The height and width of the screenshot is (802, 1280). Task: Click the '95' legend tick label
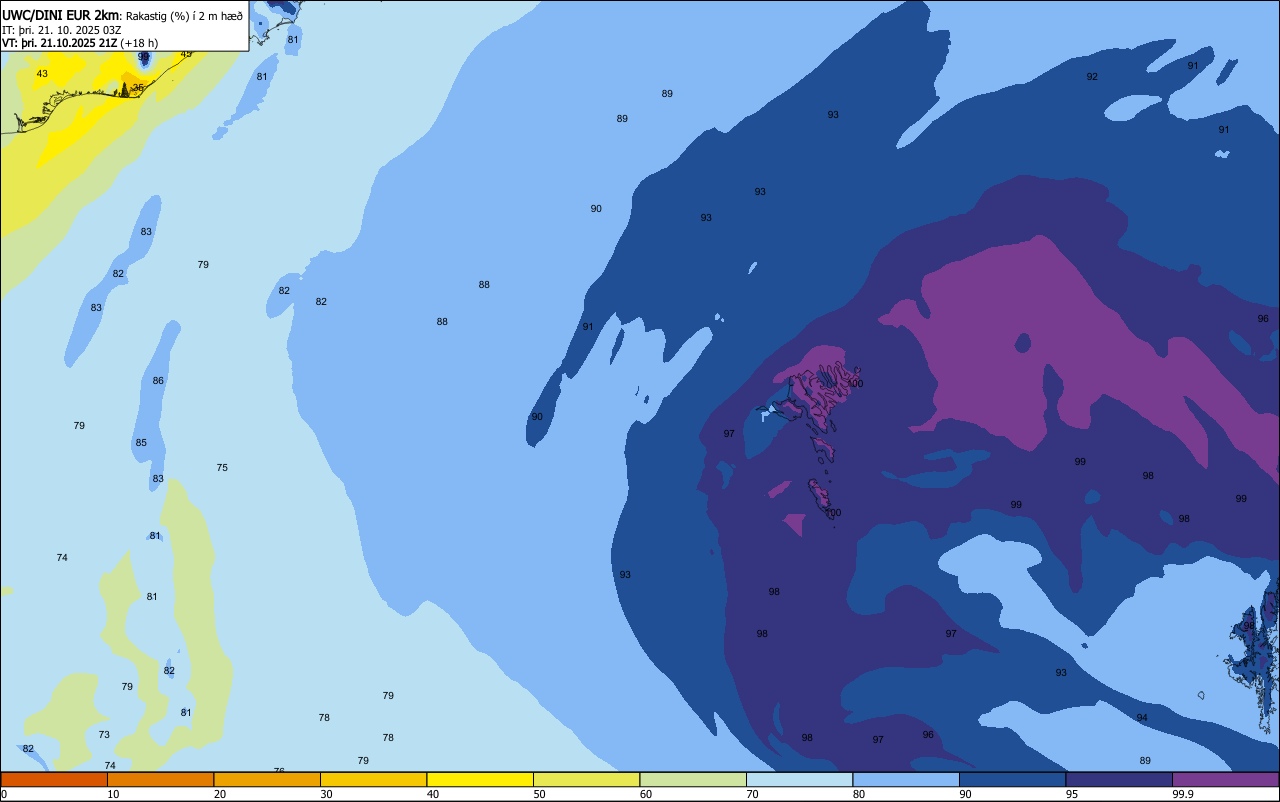click(x=1072, y=794)
